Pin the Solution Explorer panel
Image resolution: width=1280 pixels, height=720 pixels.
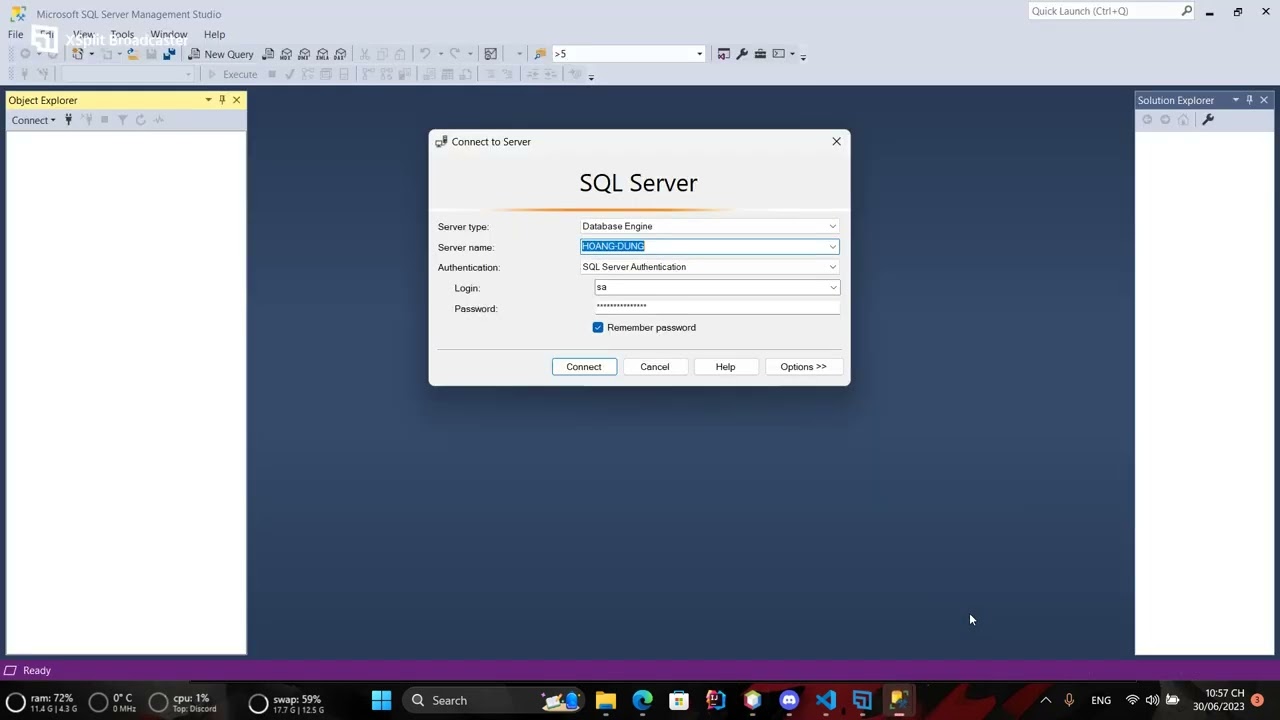(1249, 100)
